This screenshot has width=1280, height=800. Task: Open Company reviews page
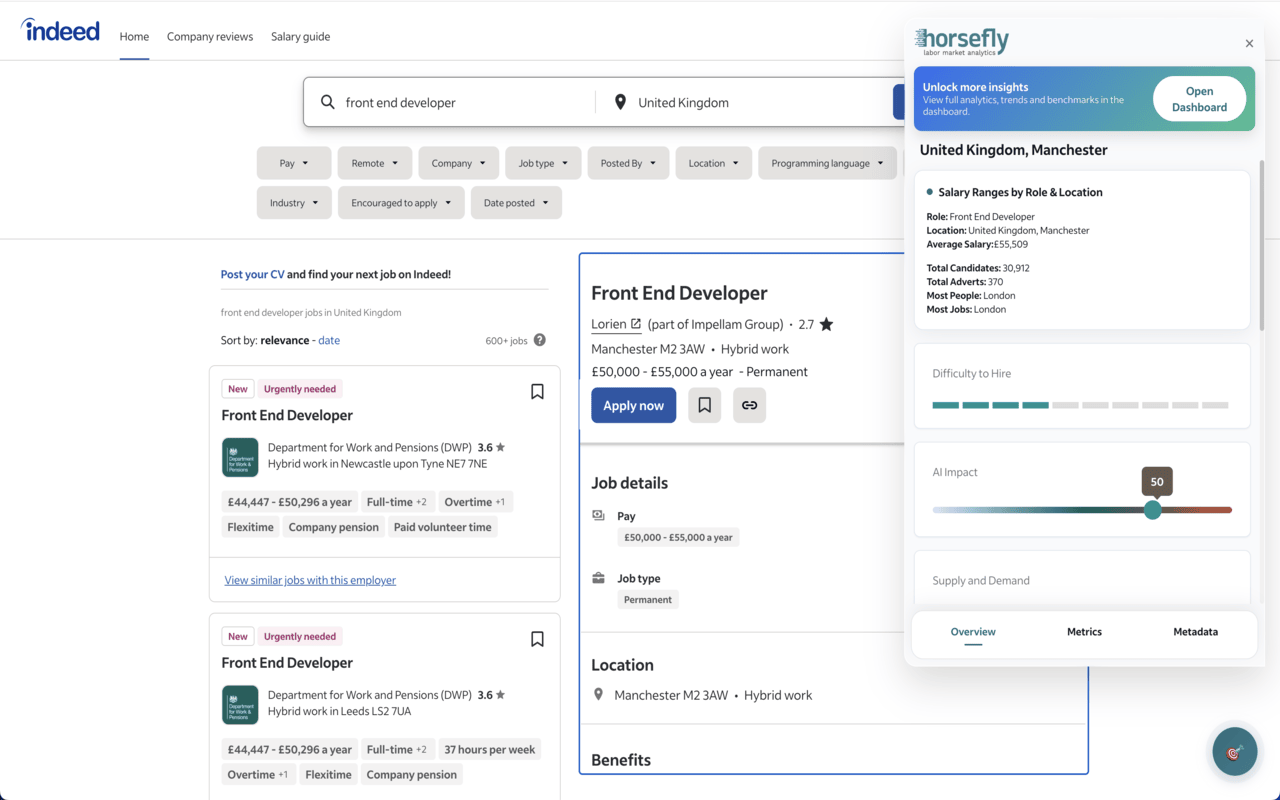pyautogui.click(x=210, y=37)
